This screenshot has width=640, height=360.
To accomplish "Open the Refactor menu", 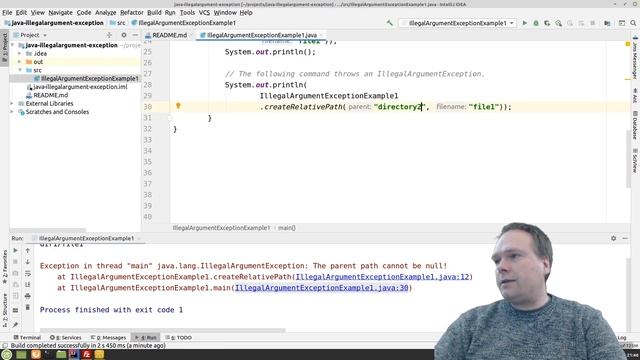I will click(x=131, y=13).
